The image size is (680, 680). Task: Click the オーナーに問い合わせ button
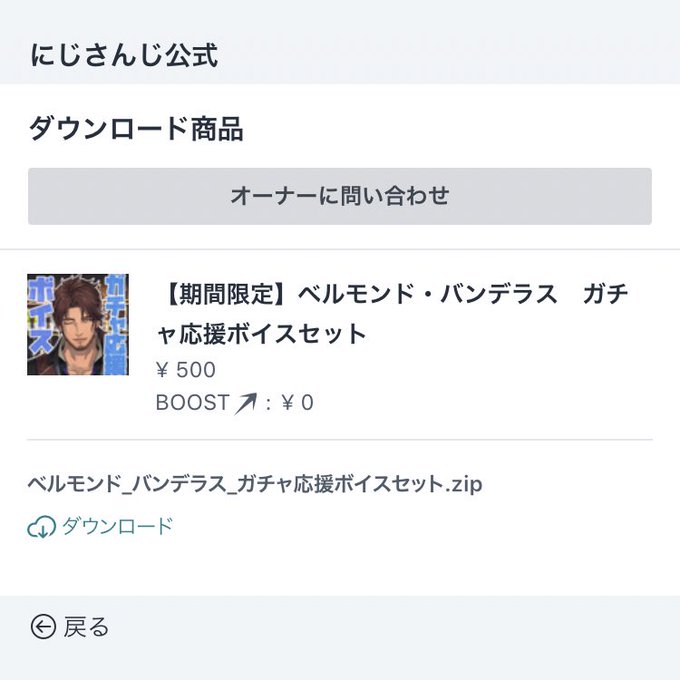340,196
